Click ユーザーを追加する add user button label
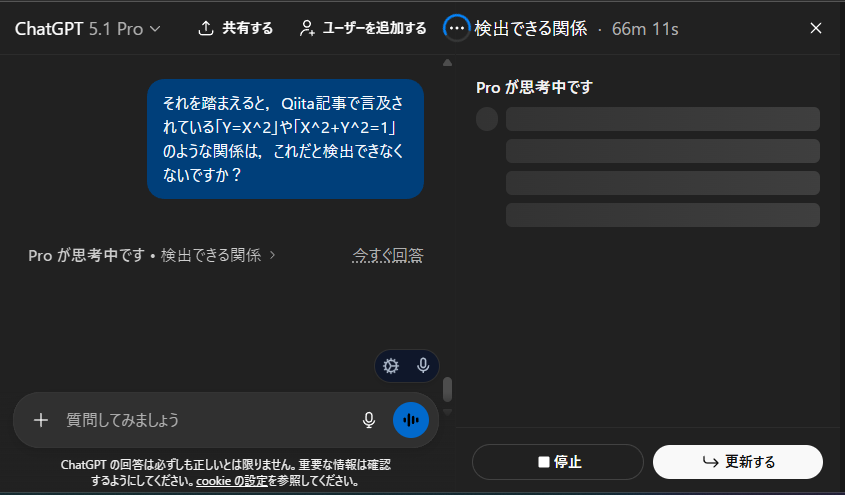 click(x=374, y=28)
